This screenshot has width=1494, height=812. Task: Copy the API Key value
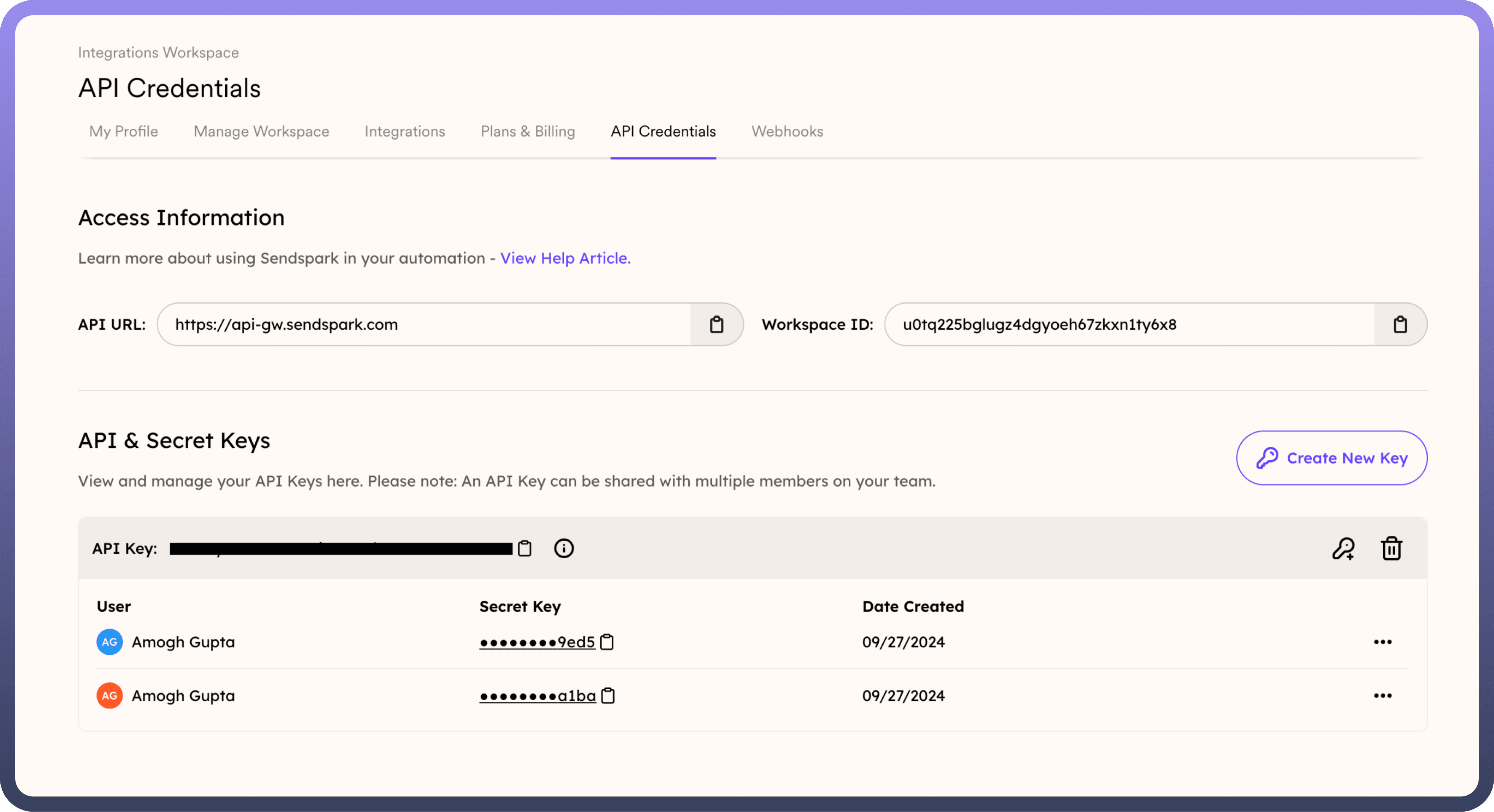tap(524, 548)
